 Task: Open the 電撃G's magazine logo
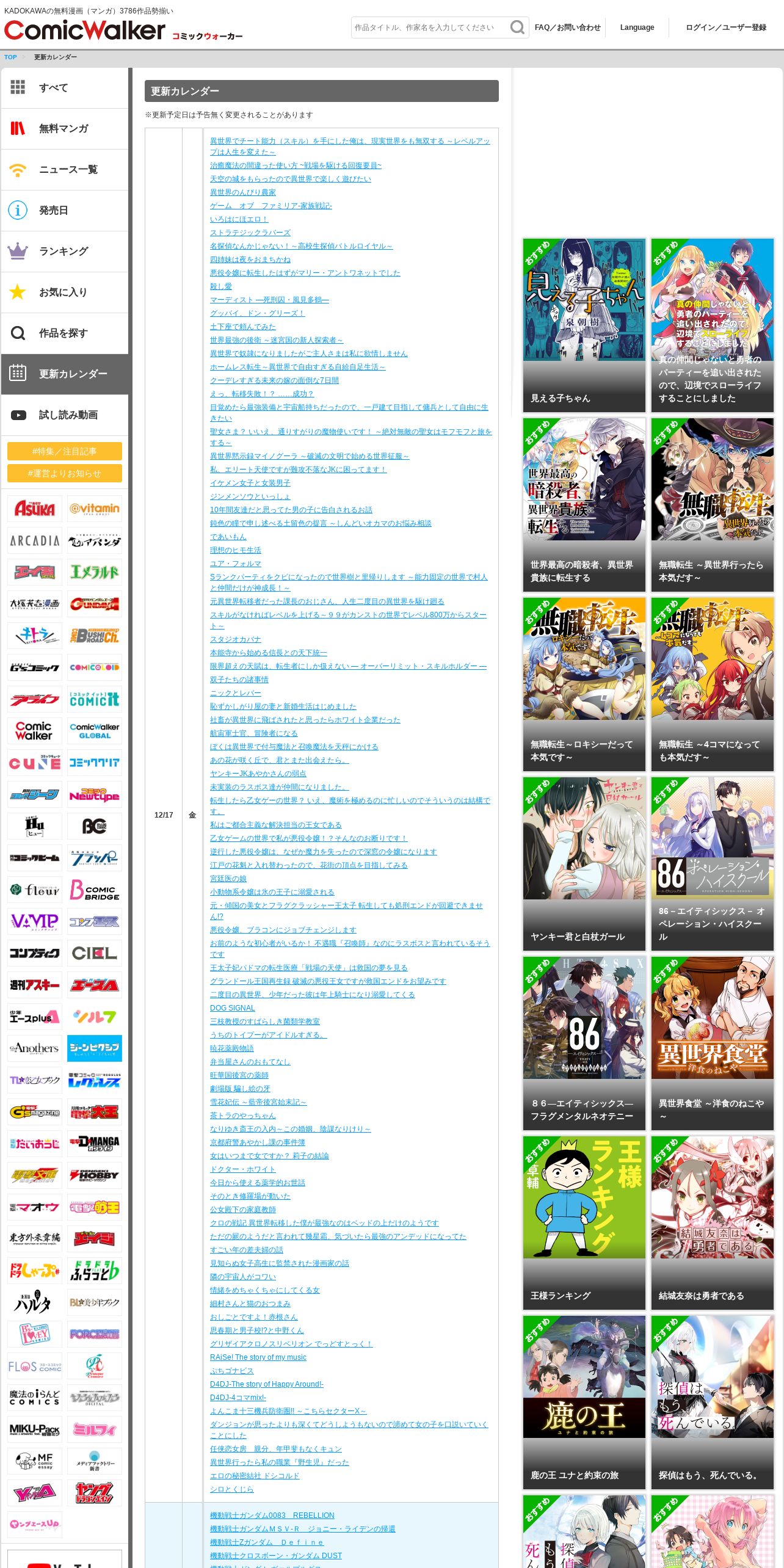35,1112
